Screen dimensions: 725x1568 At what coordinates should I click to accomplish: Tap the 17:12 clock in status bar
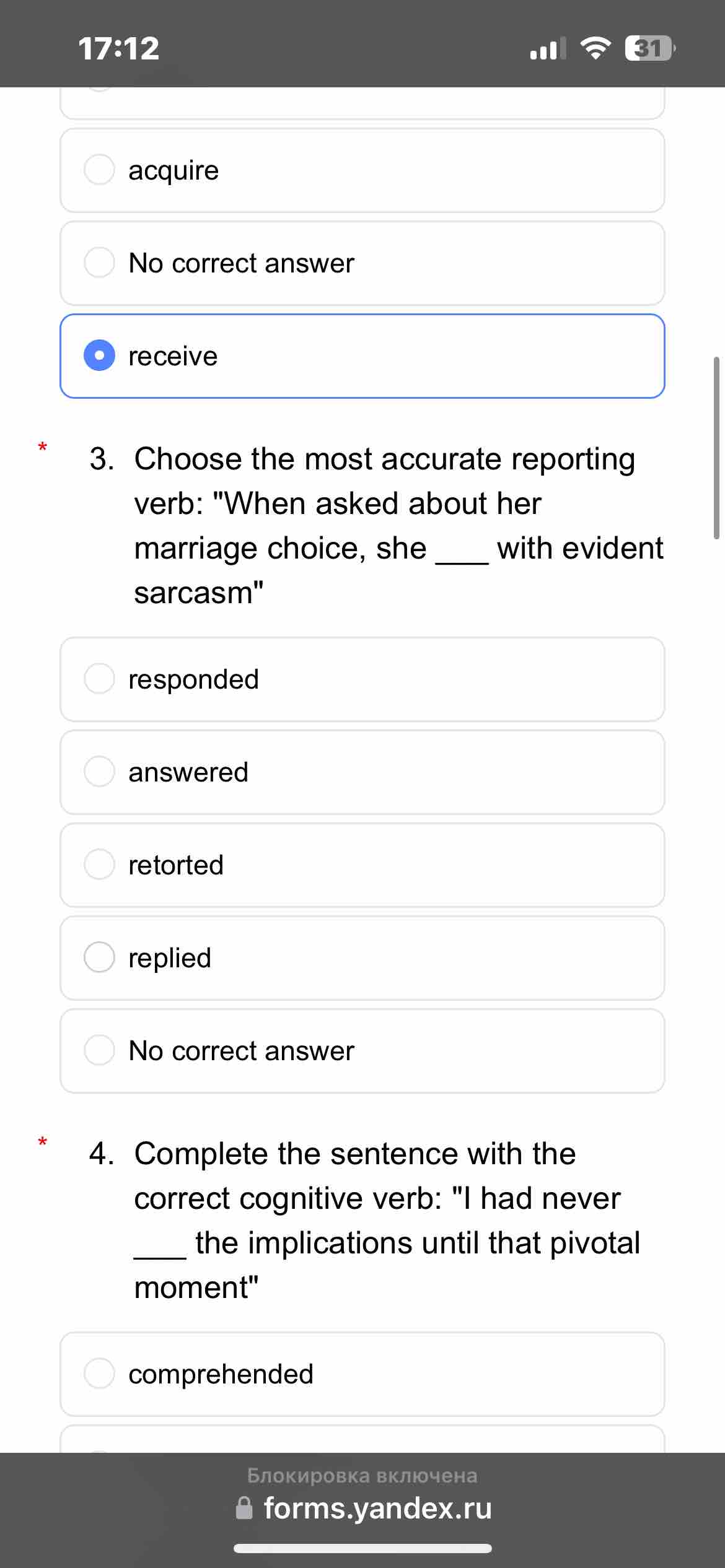tap(119, 48)
